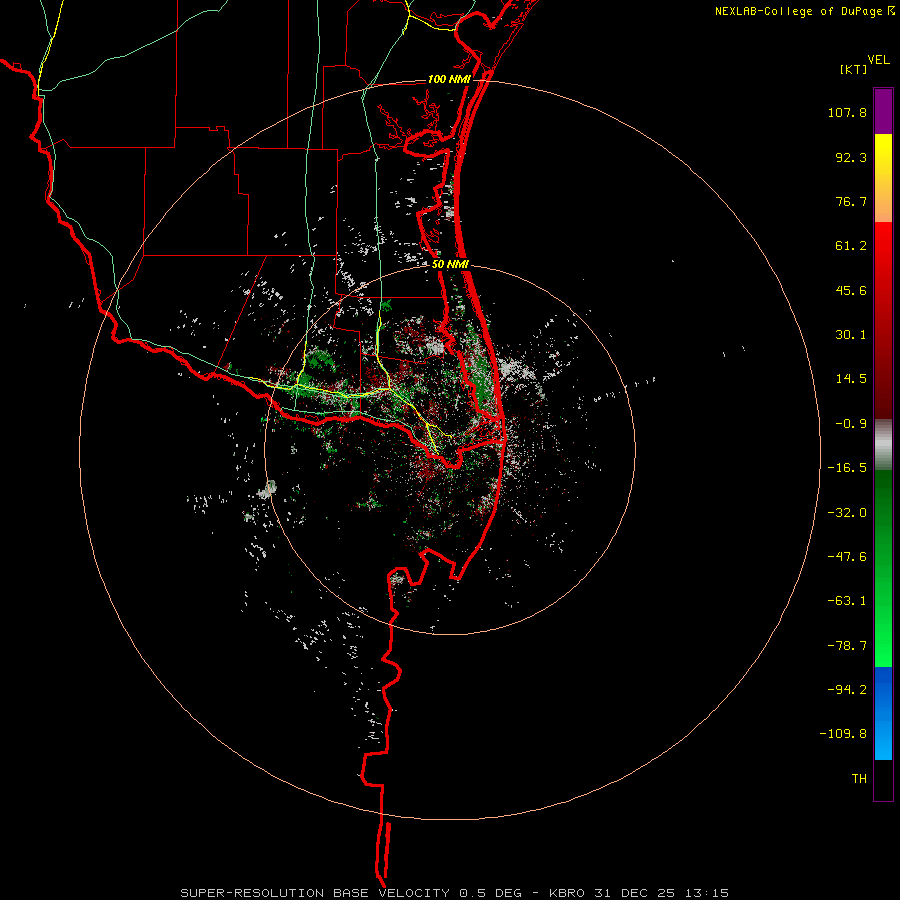Click the purple color band atop scale
This screenshot has height=900, width=900.
click(883, 111)
